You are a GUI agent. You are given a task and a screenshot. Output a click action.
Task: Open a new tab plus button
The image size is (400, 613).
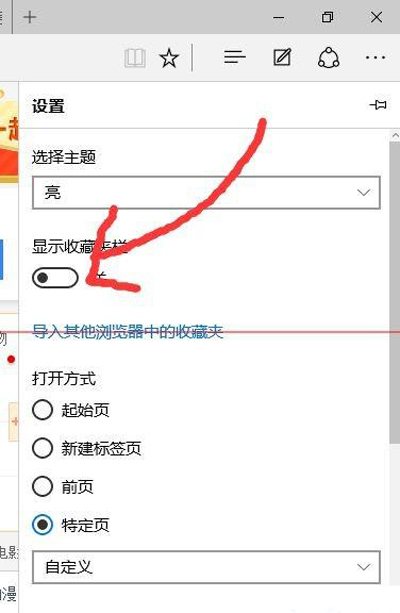pos(30,17)
